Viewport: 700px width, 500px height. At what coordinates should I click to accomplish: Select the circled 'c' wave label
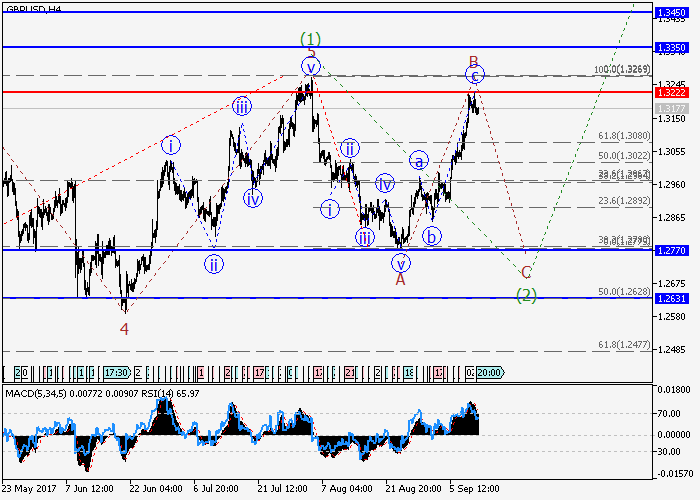pos(475,75)
